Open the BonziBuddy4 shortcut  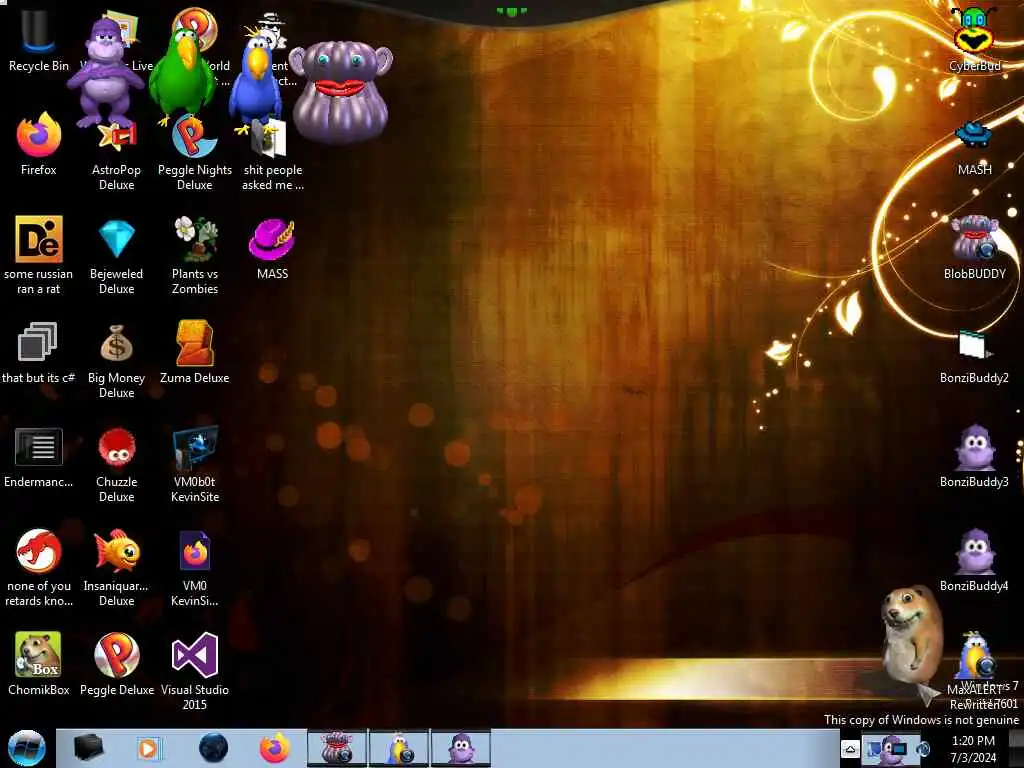(x=974, y=560)
